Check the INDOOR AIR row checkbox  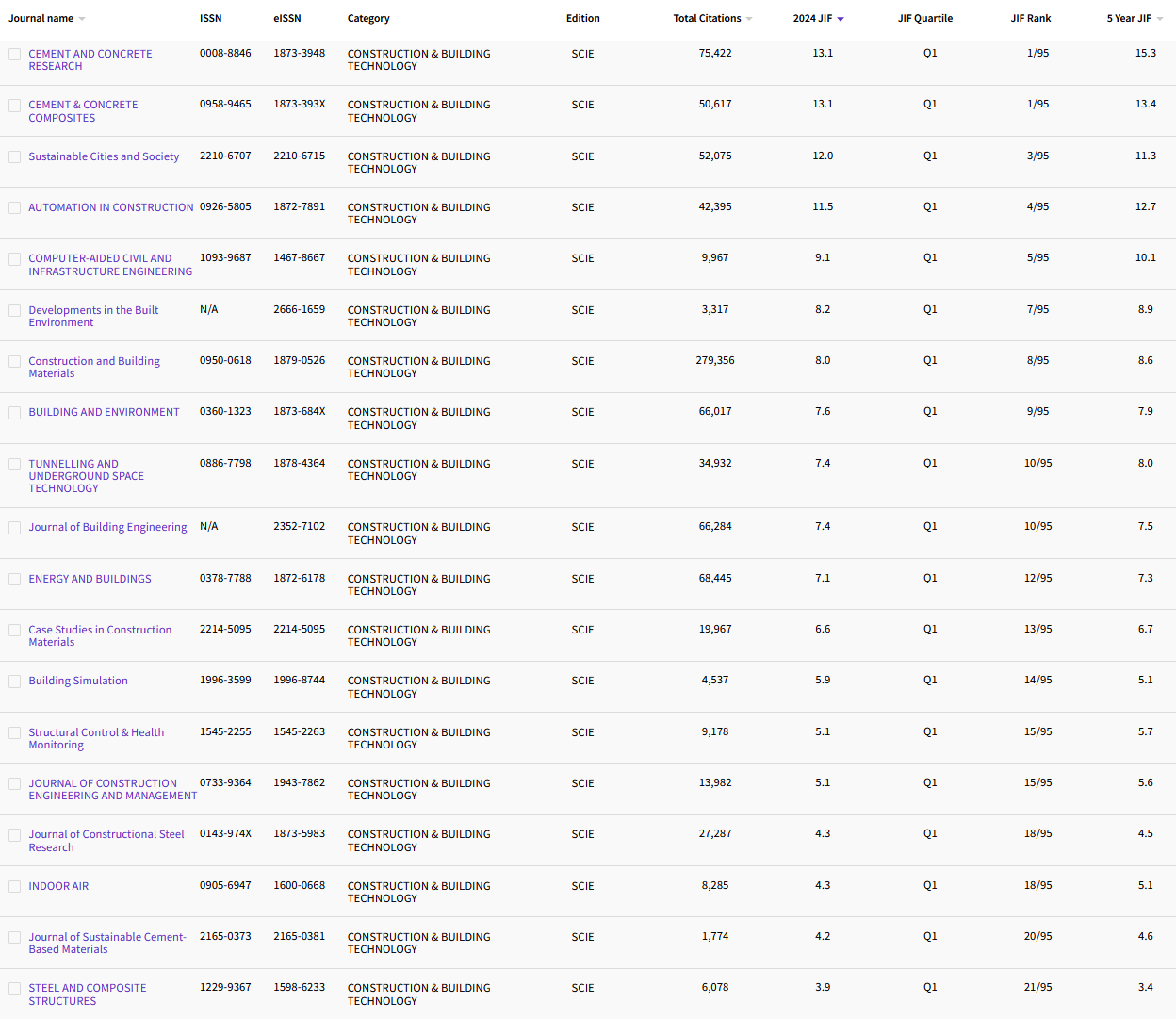tap(14, 886)
